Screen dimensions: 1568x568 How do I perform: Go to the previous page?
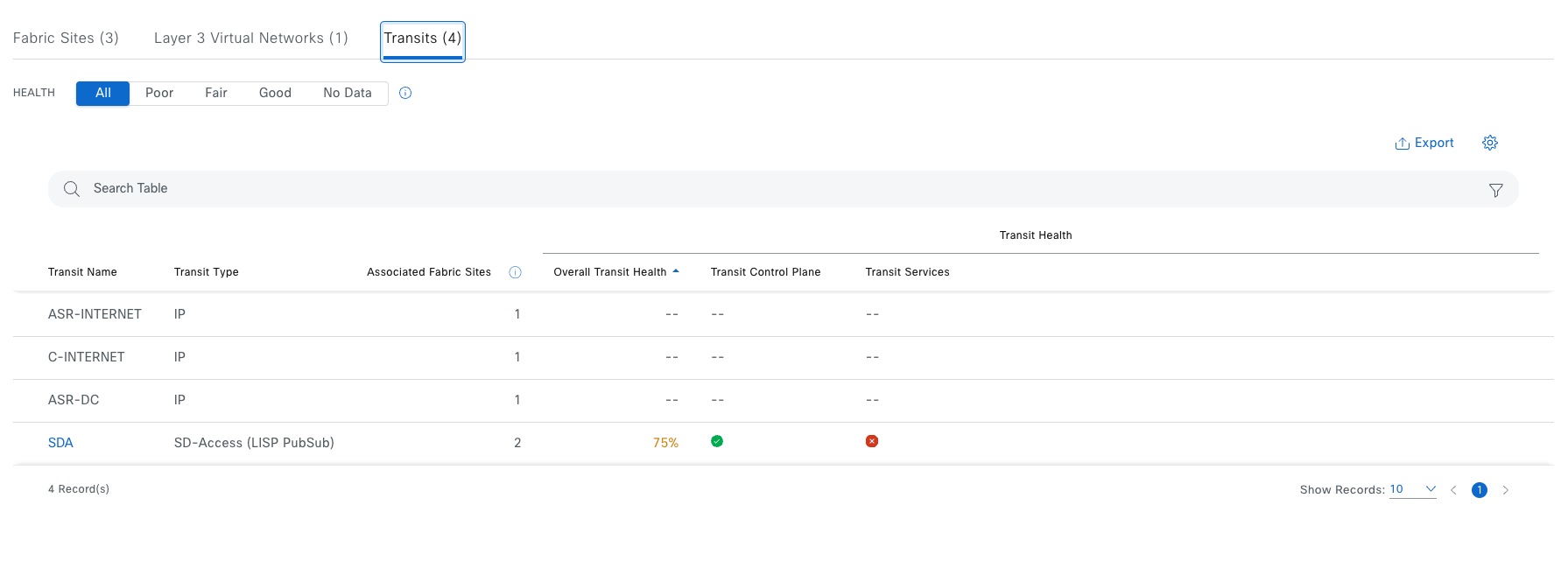[x=1453, y=490]
